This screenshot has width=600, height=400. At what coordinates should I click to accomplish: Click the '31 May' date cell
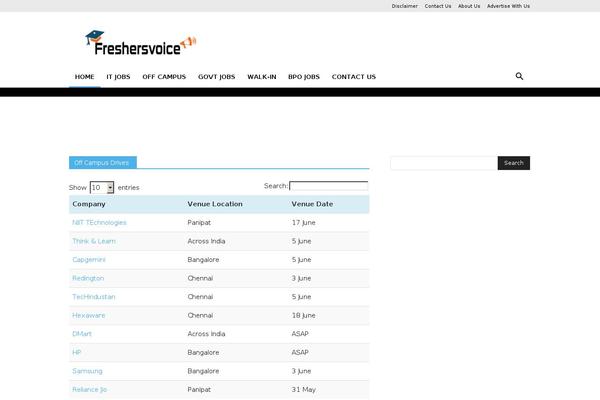pyautogui.click(x=304, y=390)
